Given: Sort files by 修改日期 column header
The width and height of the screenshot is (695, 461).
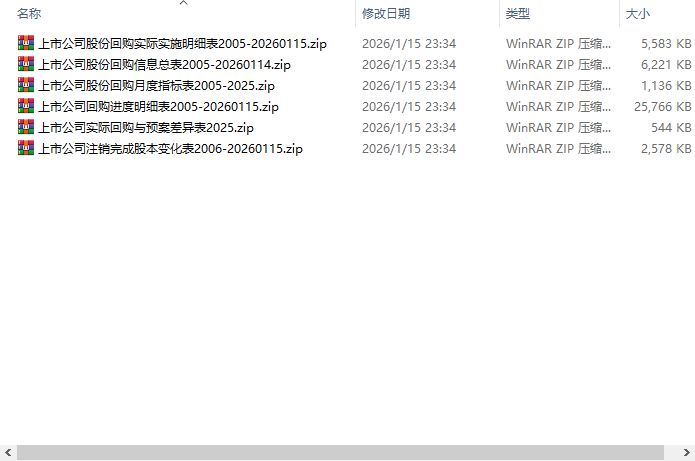Looking at the screenshot, I should pos(386,14).
